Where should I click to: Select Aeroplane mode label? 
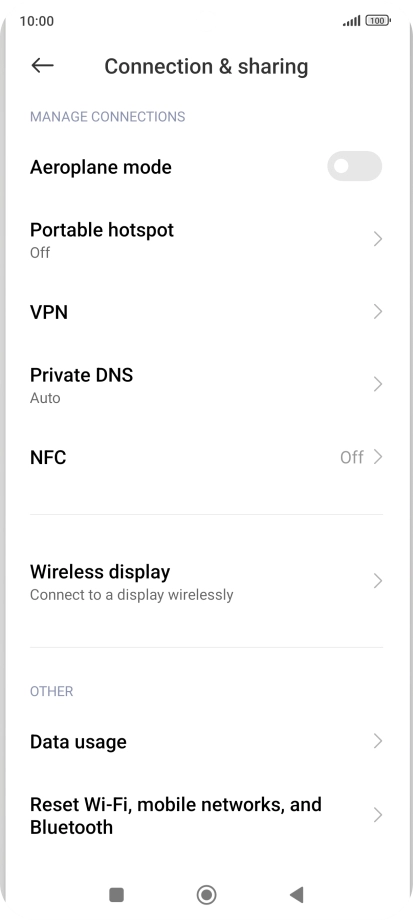[x=101, y=167]
